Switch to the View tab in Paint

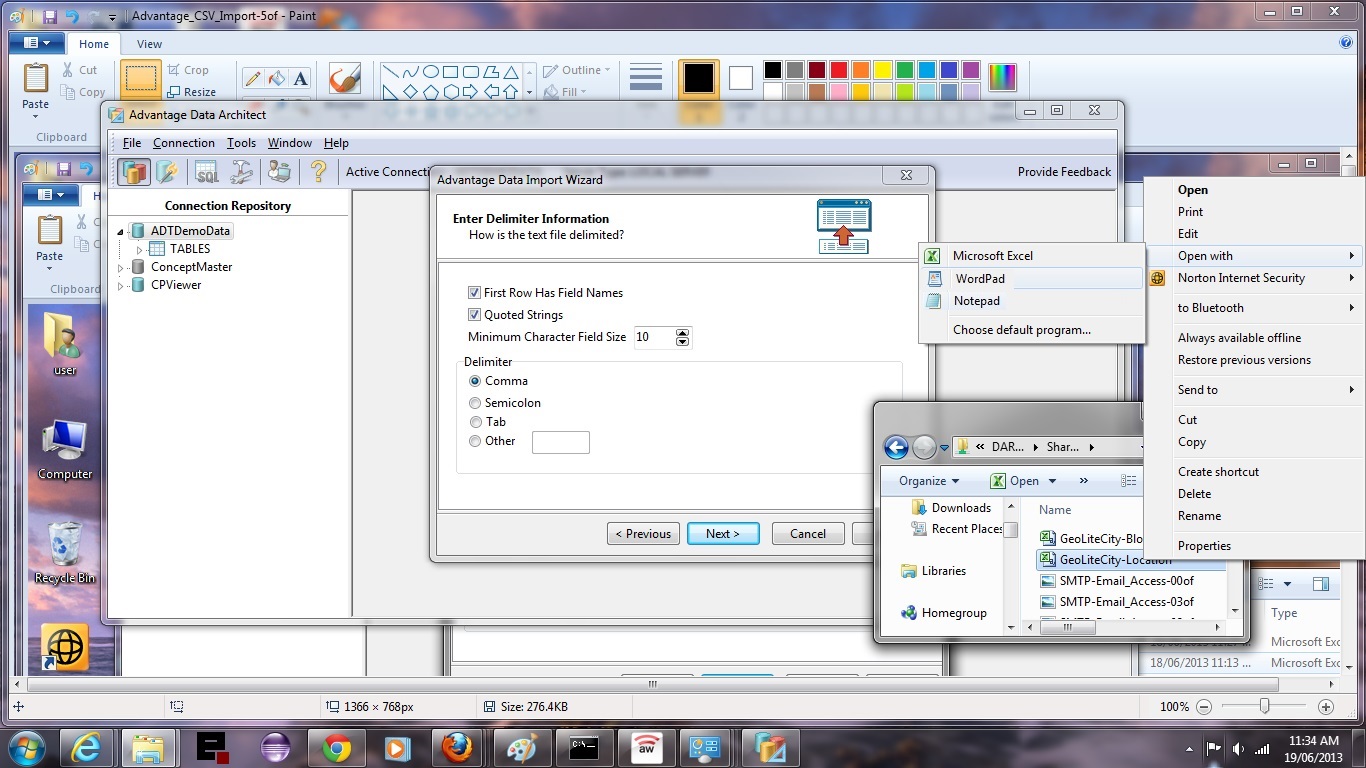pyautogui.click(x=149, y=44)
